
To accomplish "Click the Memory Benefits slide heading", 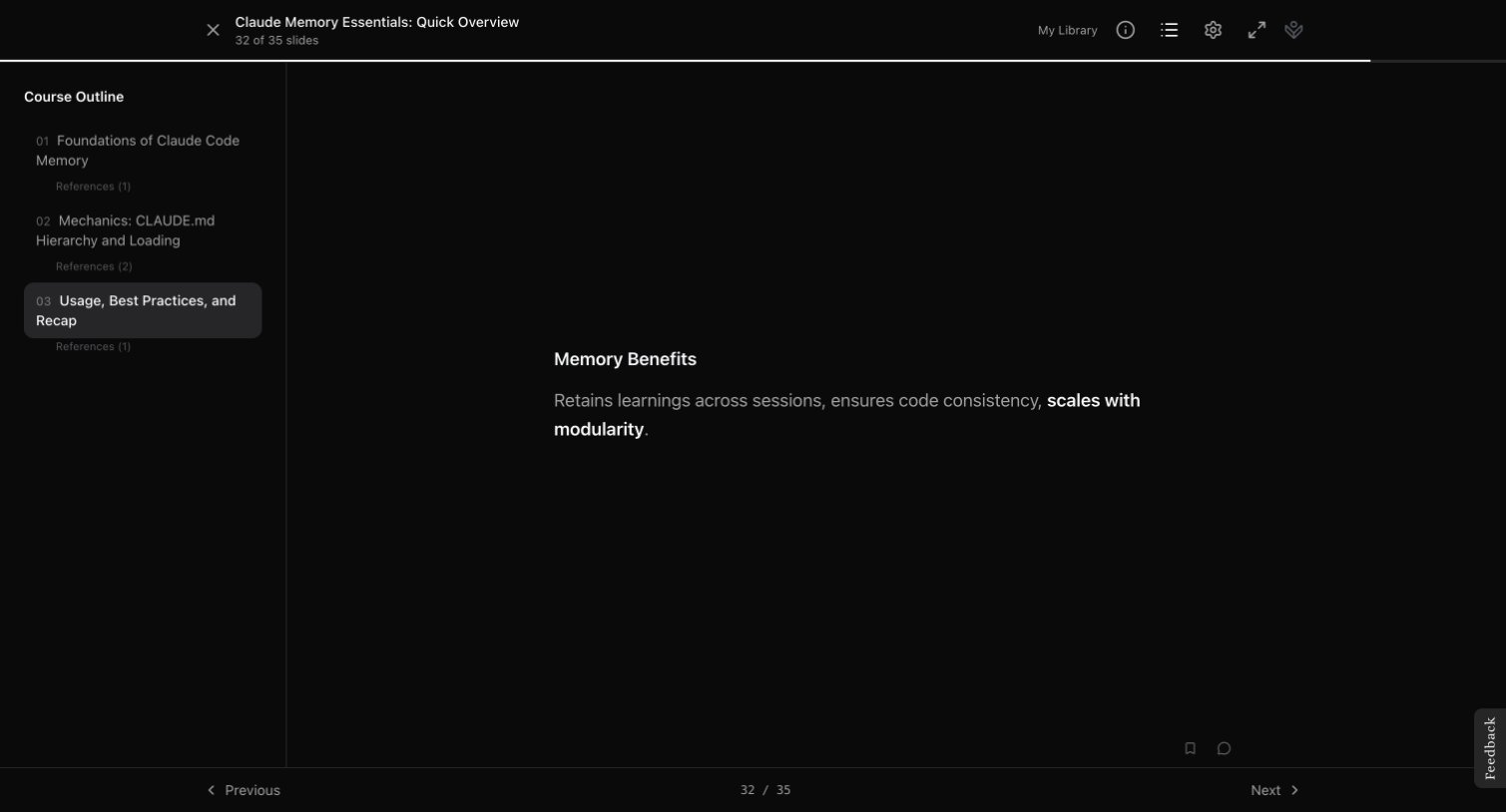I will pos(625,359).
